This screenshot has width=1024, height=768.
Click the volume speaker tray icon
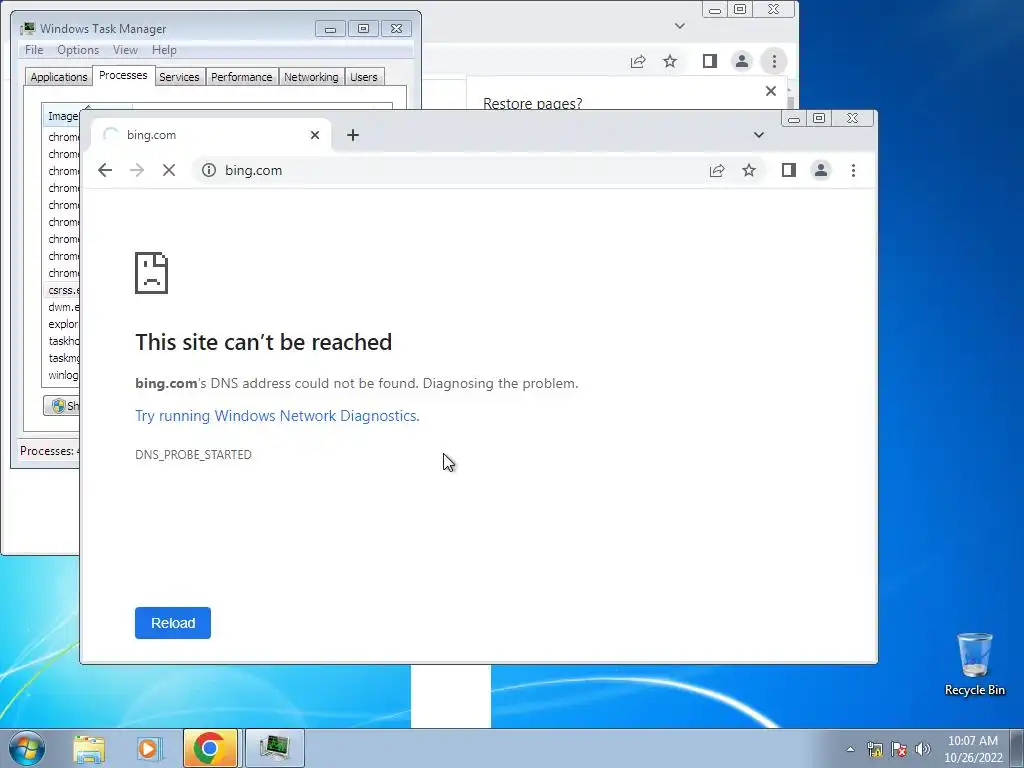point(923,749)
